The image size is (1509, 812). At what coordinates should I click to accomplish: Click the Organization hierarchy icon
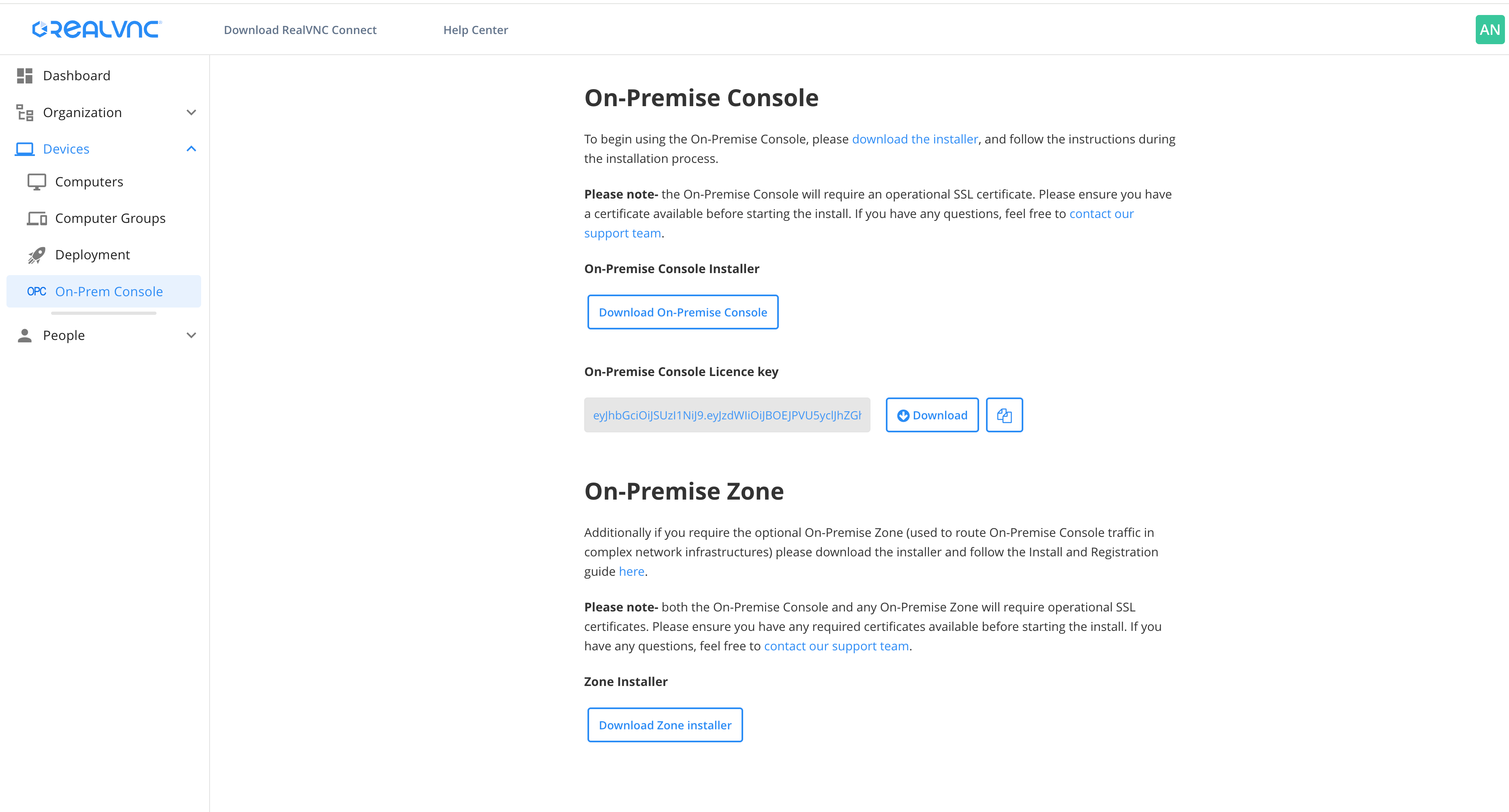[25, 112]
